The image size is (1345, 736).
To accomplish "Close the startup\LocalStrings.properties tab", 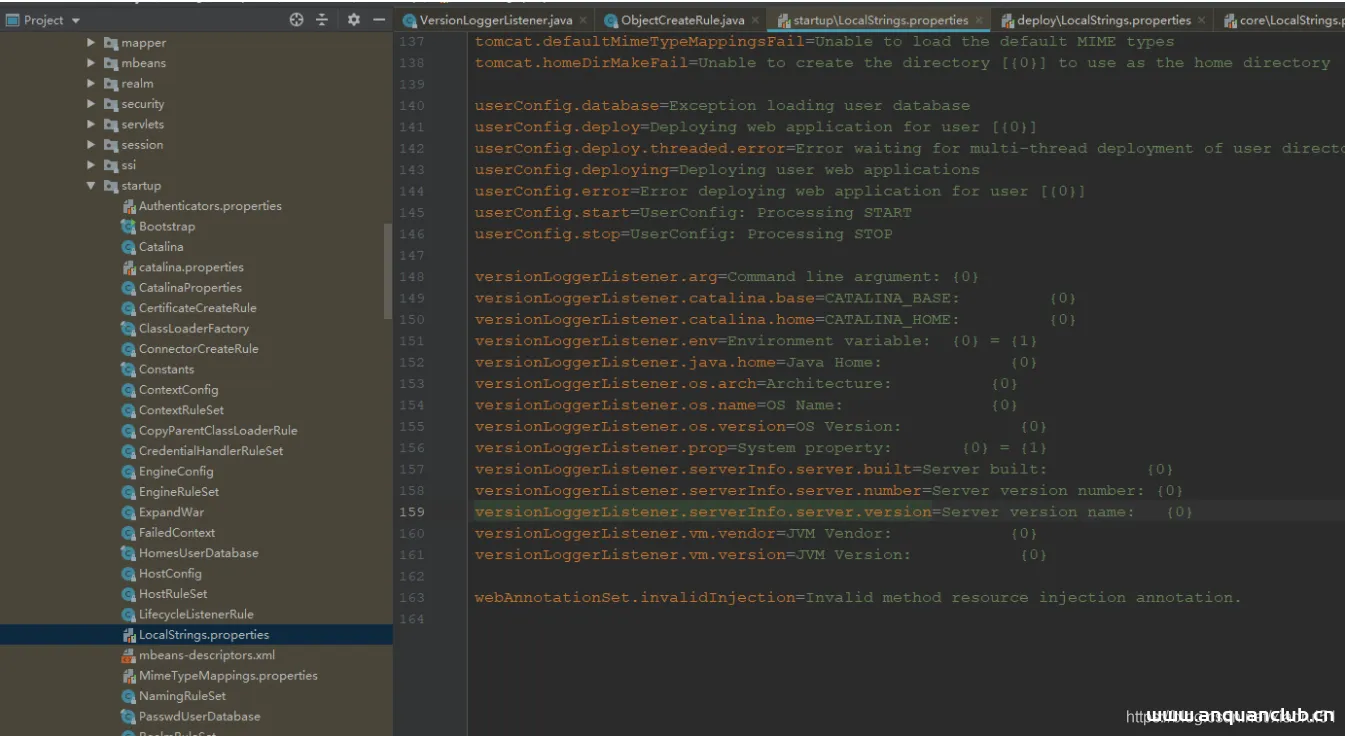I will click(979, 20).
